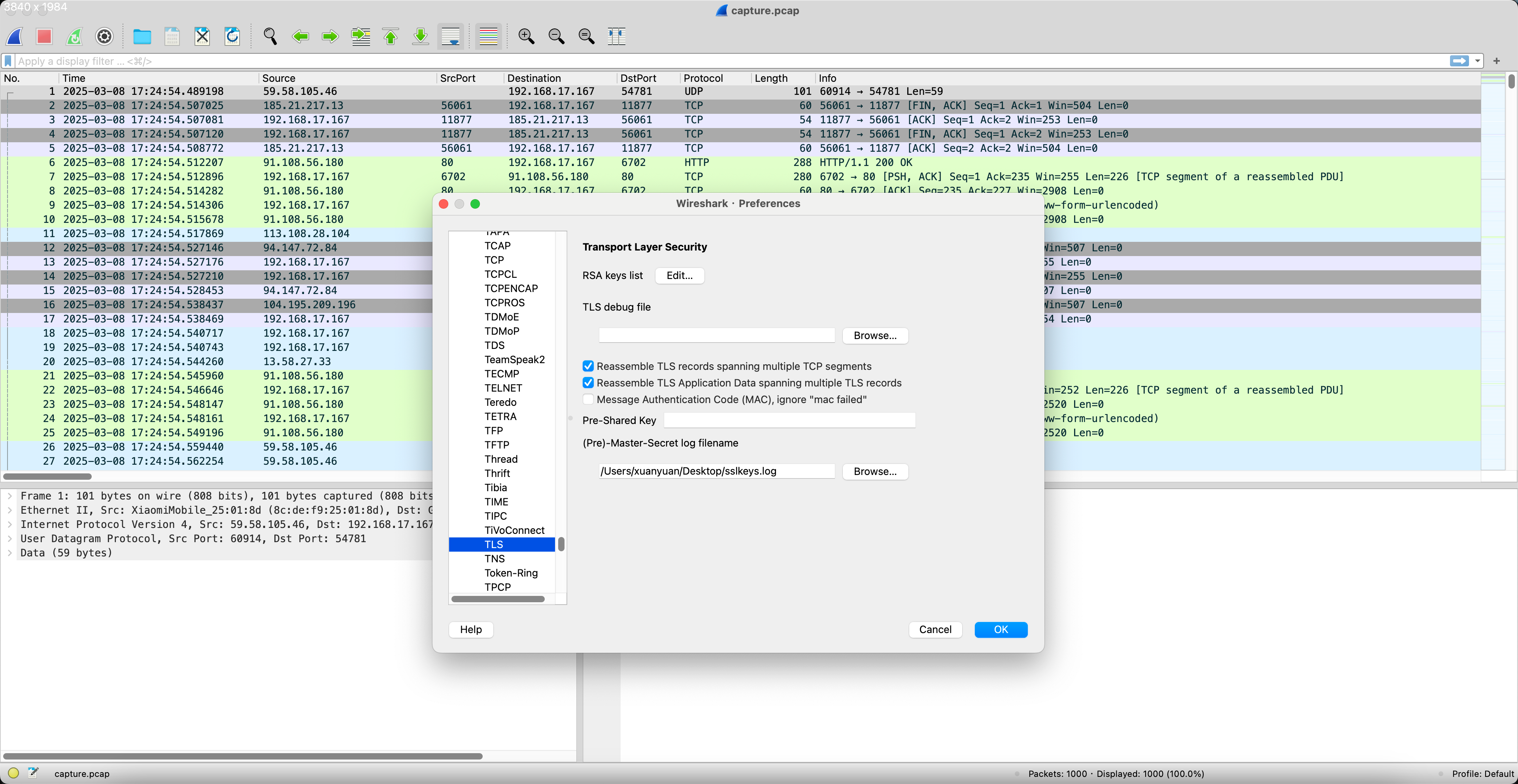This screenshot has width=1518, height=784.
Task: Toggle the colorize packet list icon
Action: [x=488, y=36]
